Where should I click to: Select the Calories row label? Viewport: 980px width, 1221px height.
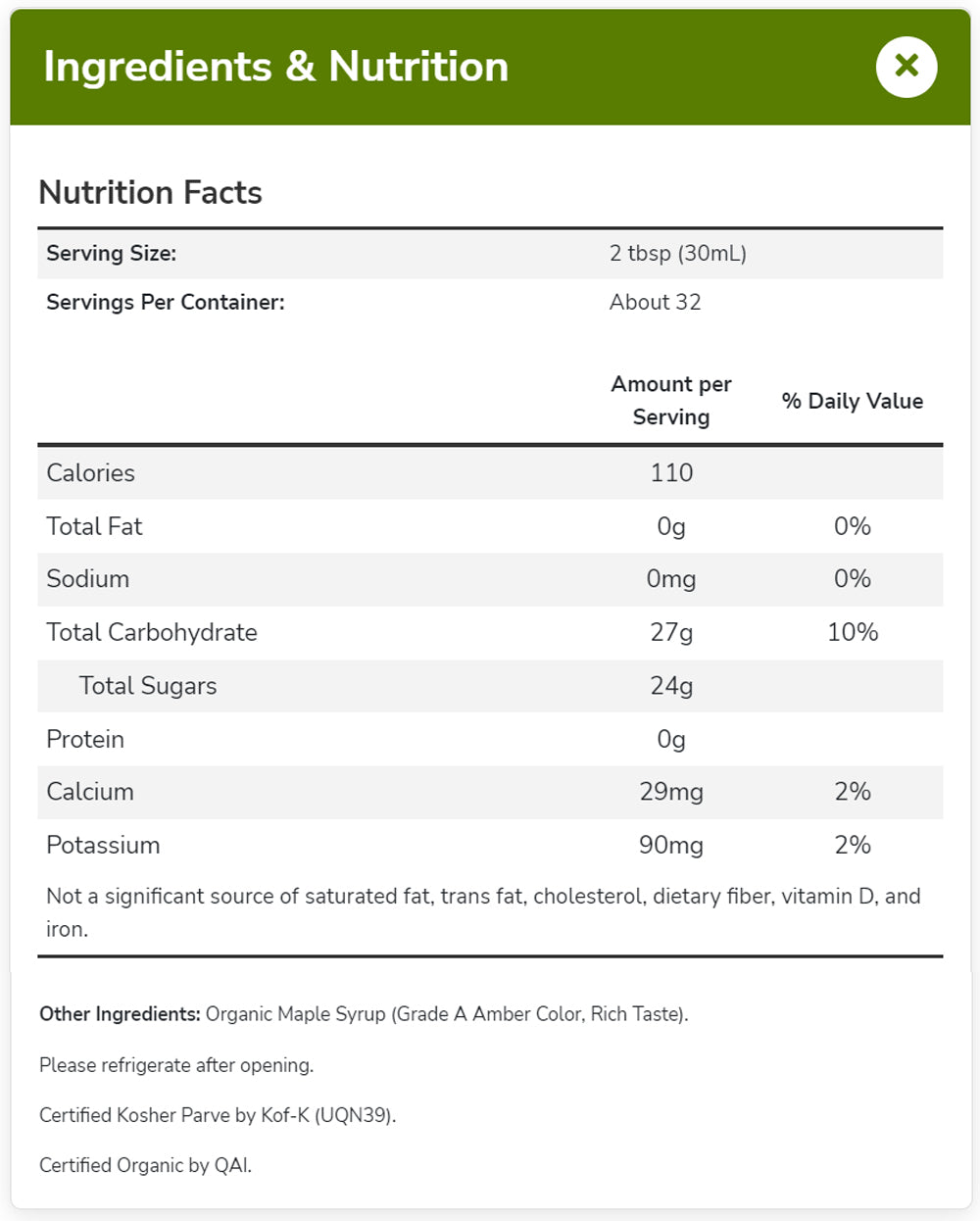pyautogui.click(x=90, y=472)
